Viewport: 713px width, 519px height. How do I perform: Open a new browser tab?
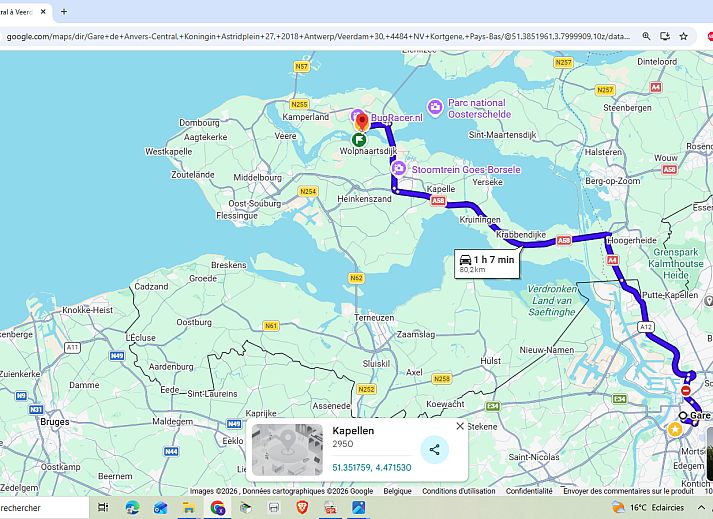click(64, 11)
